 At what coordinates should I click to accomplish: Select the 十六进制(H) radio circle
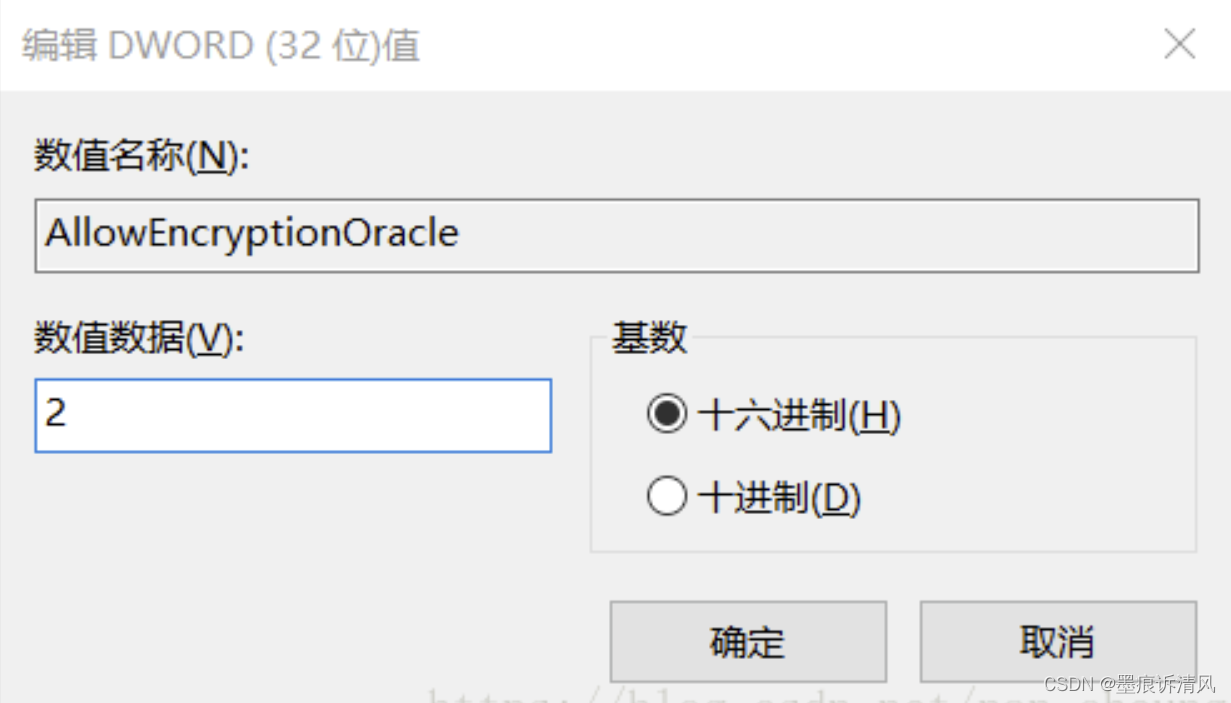pyautogui.click(x=666, y=415)
